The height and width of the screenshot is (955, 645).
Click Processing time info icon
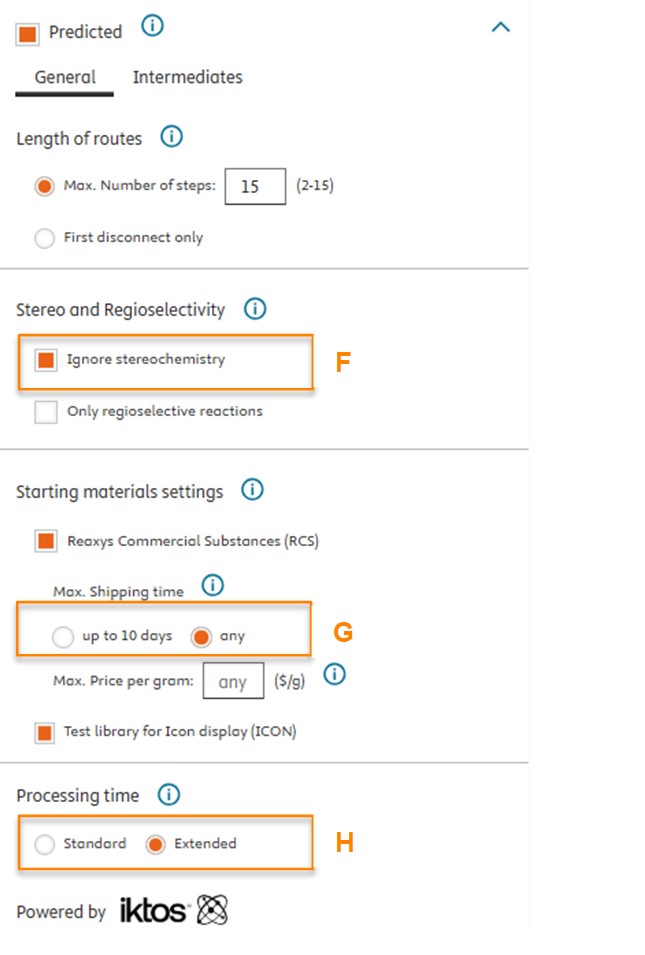click(169, 795)
